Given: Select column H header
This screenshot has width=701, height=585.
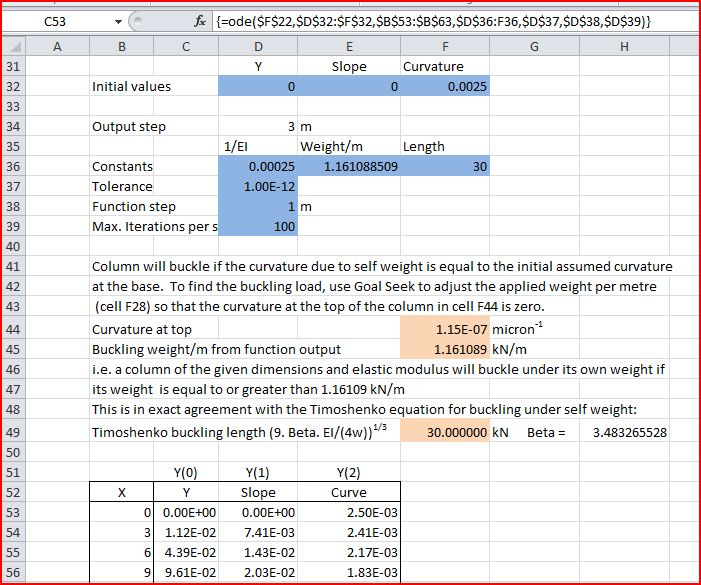Looking at the screenshot, I should click(624, 46).
